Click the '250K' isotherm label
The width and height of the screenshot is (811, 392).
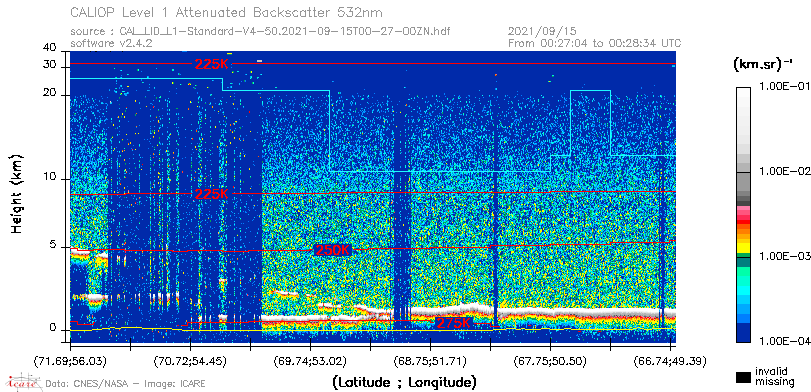coord(333,250)
